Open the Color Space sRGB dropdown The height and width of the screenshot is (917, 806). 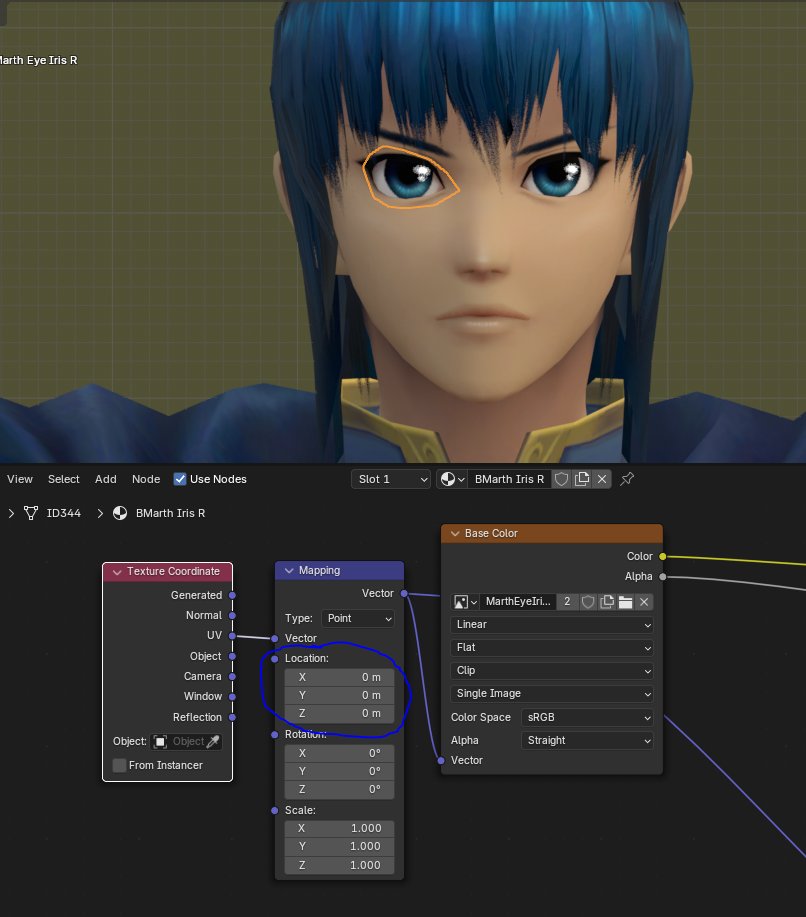[x=587, y=718]
